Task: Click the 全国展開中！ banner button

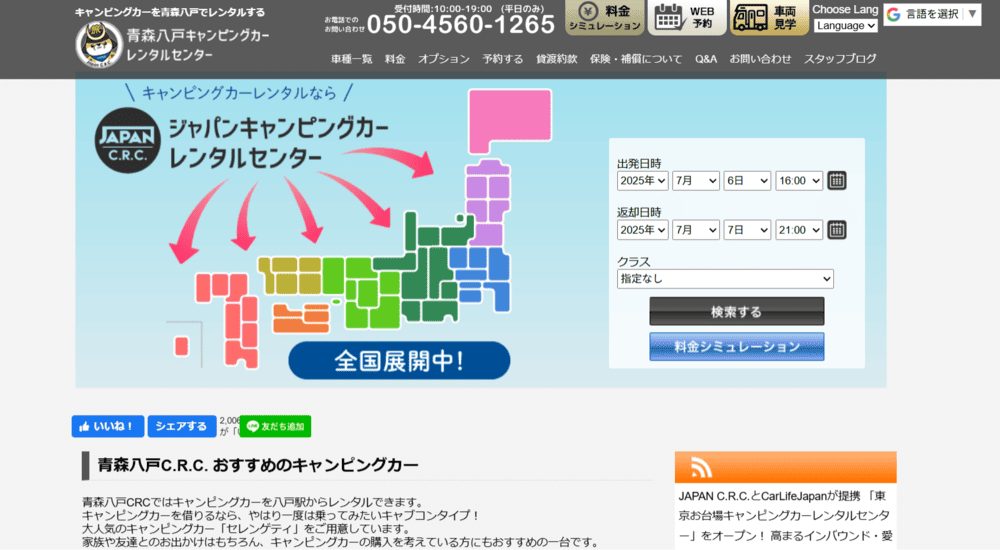Action: (399, 360)
